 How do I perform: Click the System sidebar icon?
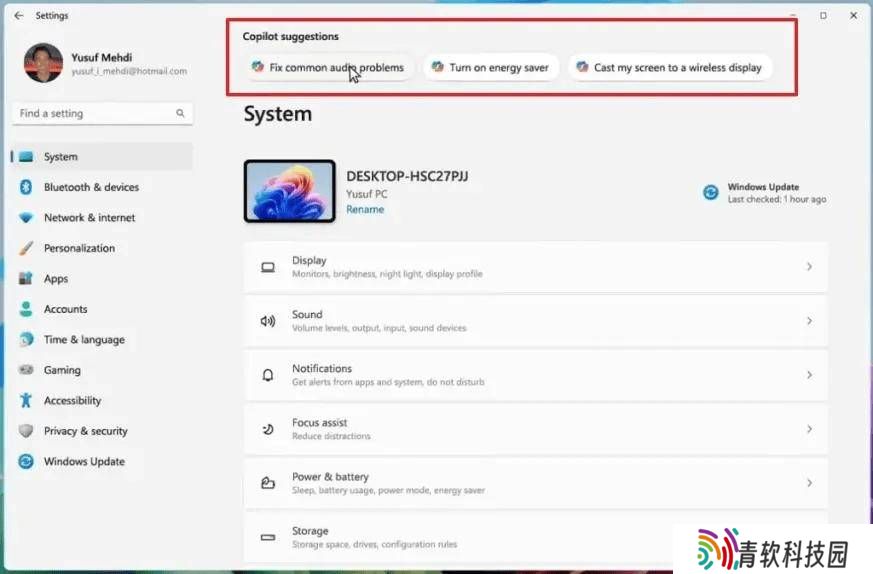[26, 157]
